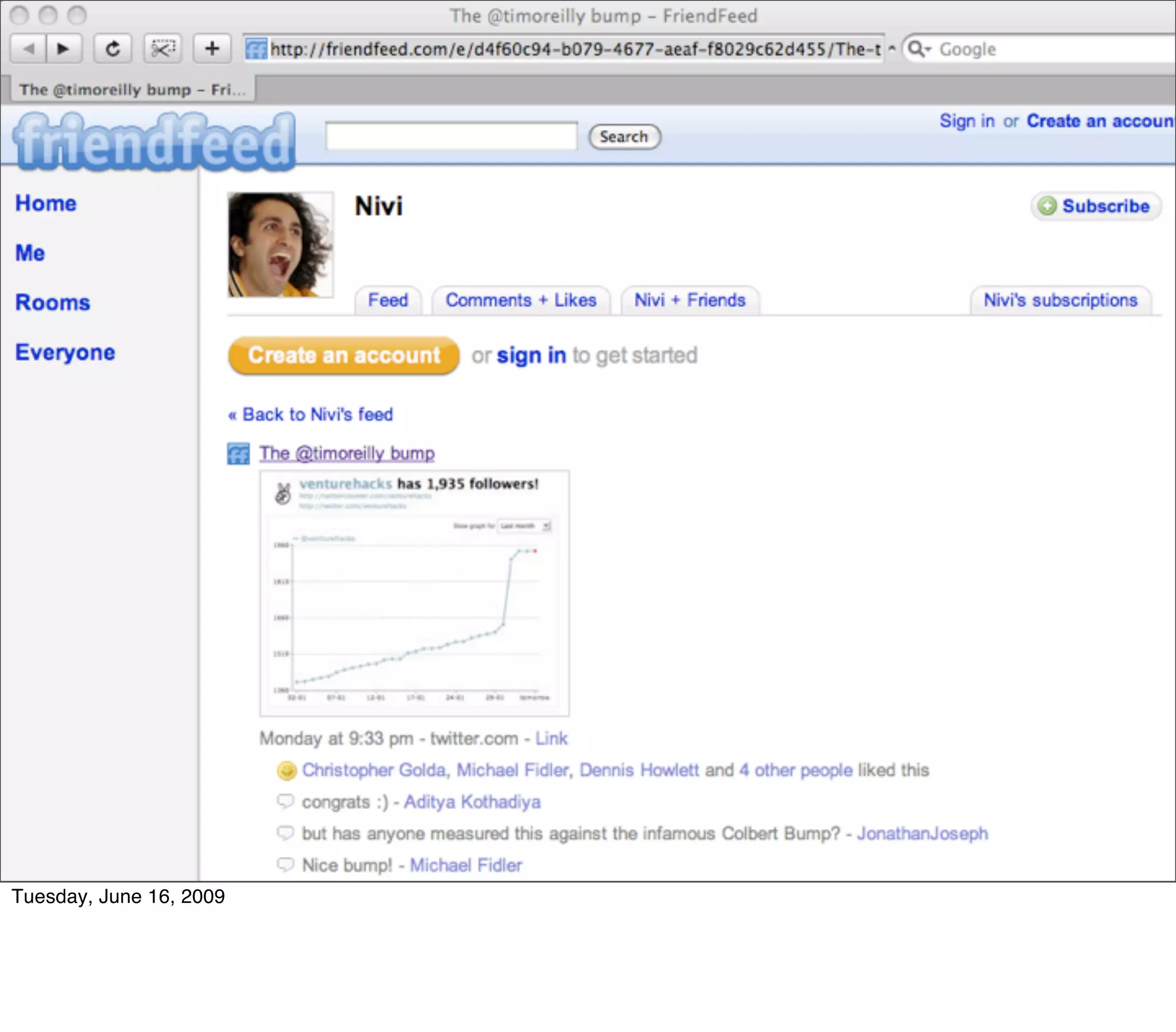Open the web clip scissors tool

click(163, 48)
